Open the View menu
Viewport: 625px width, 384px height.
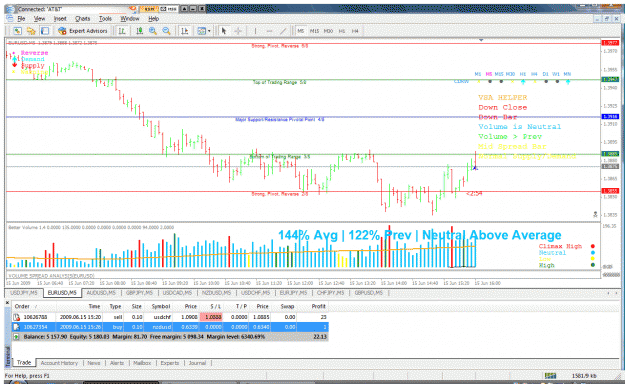(x=39, y=18)
